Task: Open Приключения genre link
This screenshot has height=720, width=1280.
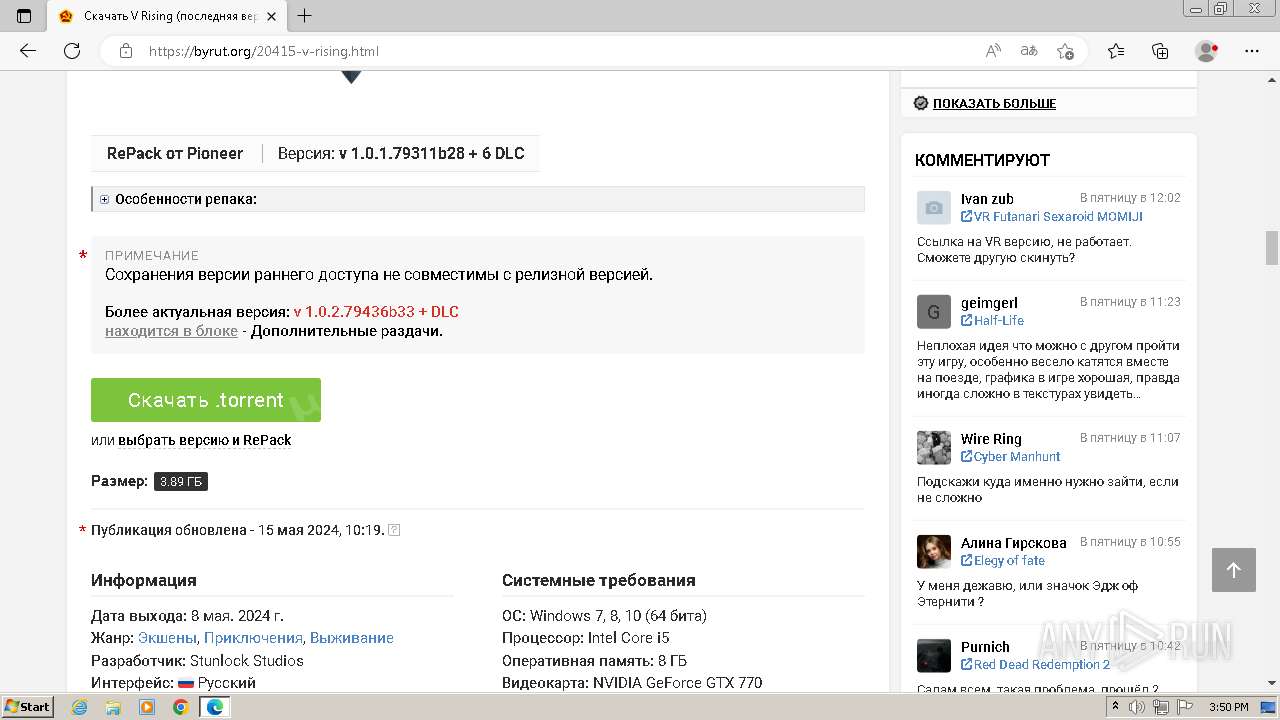Action: tap(253, 638)
